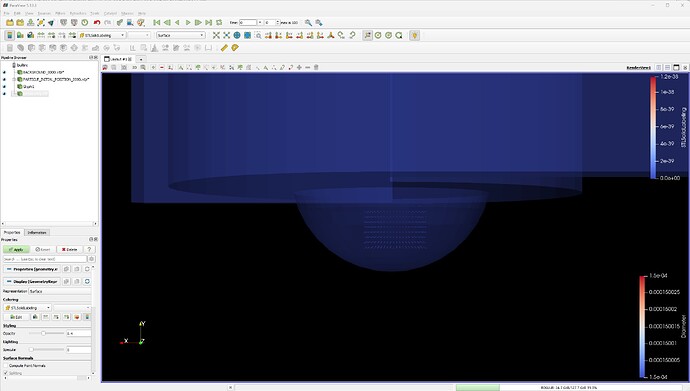Click the Zoom to Data icon
The width and height of the screenshot is (690, 391).
click(x=227, y=35)
